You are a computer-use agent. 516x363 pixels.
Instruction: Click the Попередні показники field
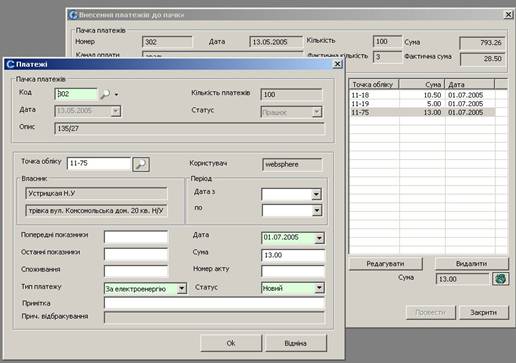tap(136, 237)
